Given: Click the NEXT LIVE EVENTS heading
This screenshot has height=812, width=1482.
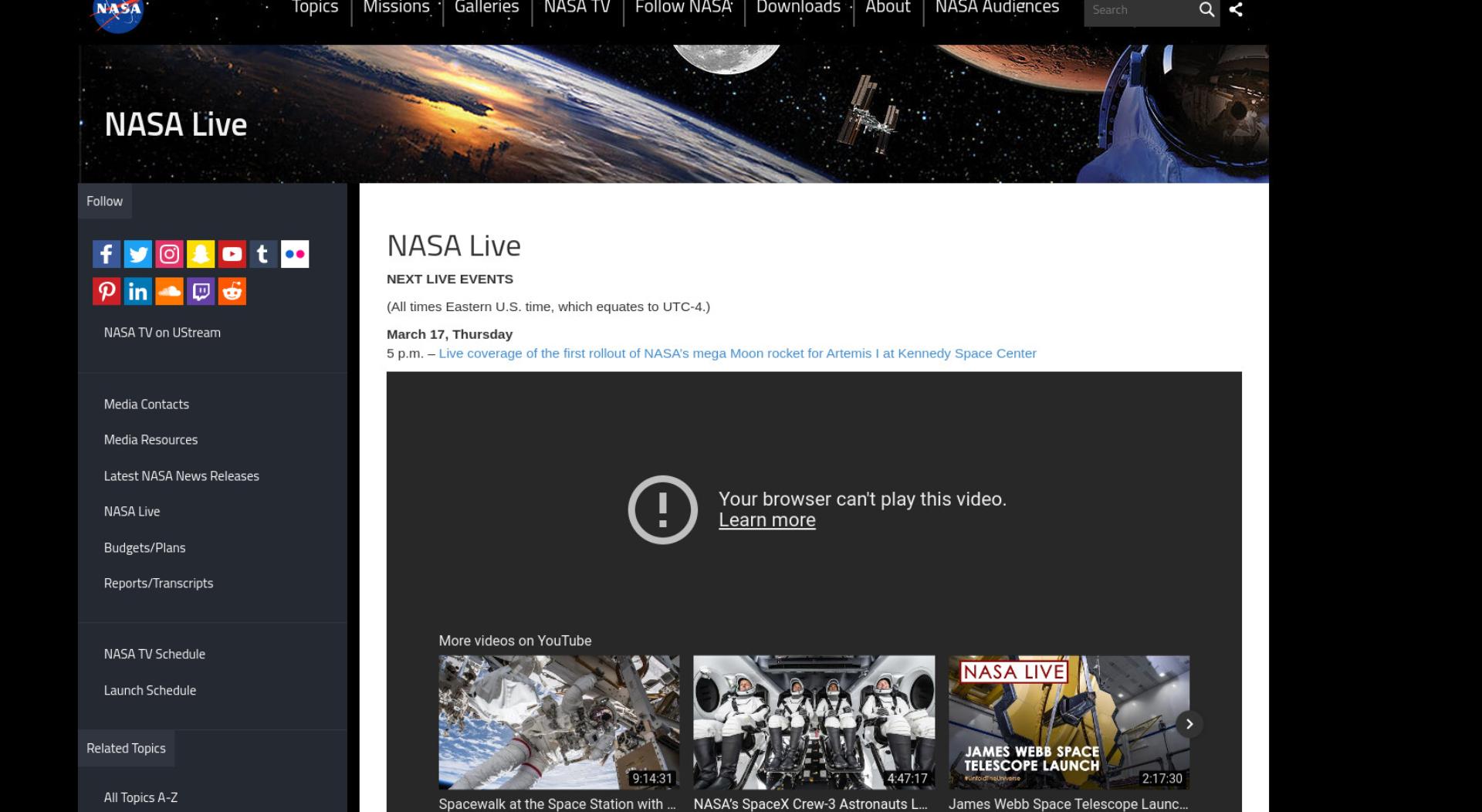Looking at the screenshot, I should pyautogui.click(x=450, y=279).
